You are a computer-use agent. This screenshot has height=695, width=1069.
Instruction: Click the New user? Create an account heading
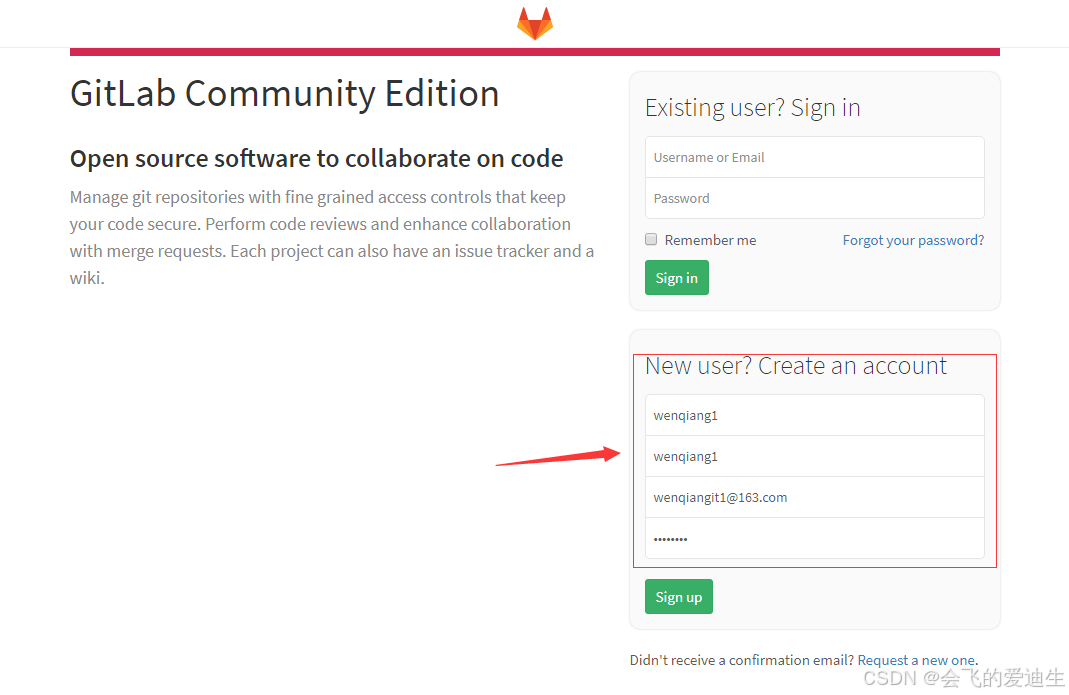coord(796,366)
